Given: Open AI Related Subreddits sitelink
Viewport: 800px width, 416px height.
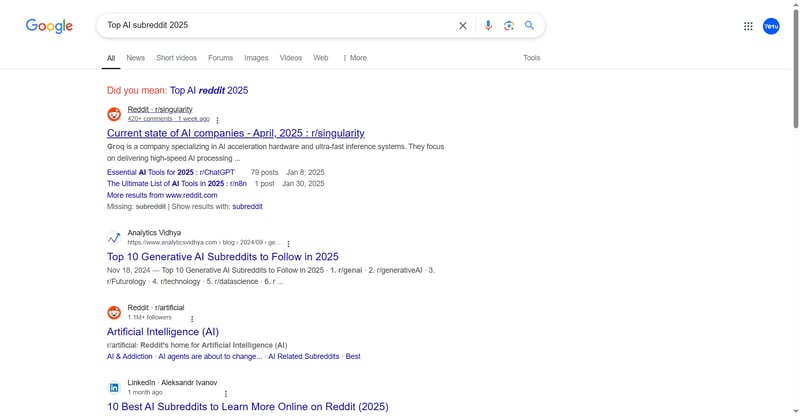Looking at the screenshot, I should tap(304, 356).
